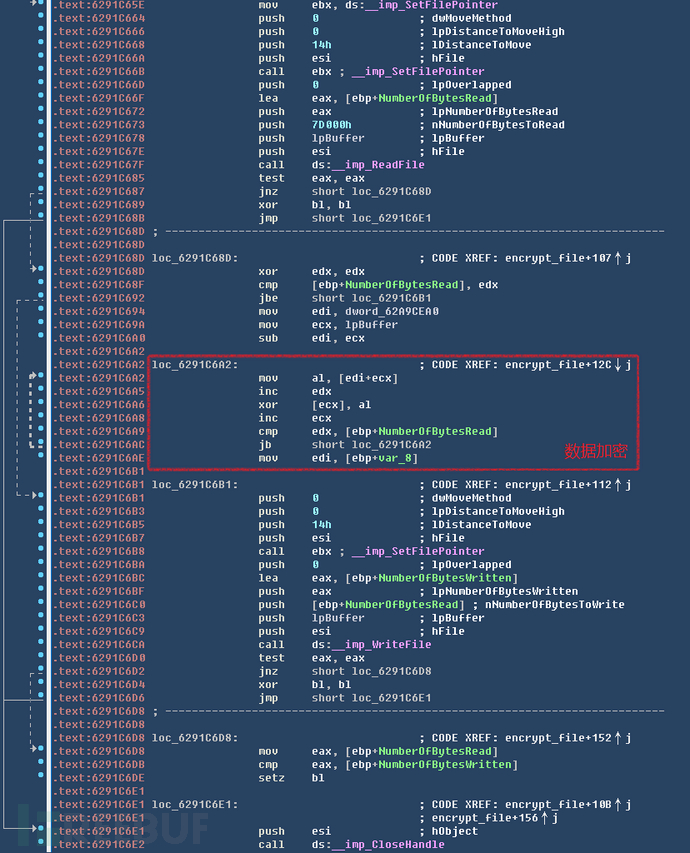Click the gutter dot beside address 6291C6C3
690x853 pixels.
pos(41,615)
